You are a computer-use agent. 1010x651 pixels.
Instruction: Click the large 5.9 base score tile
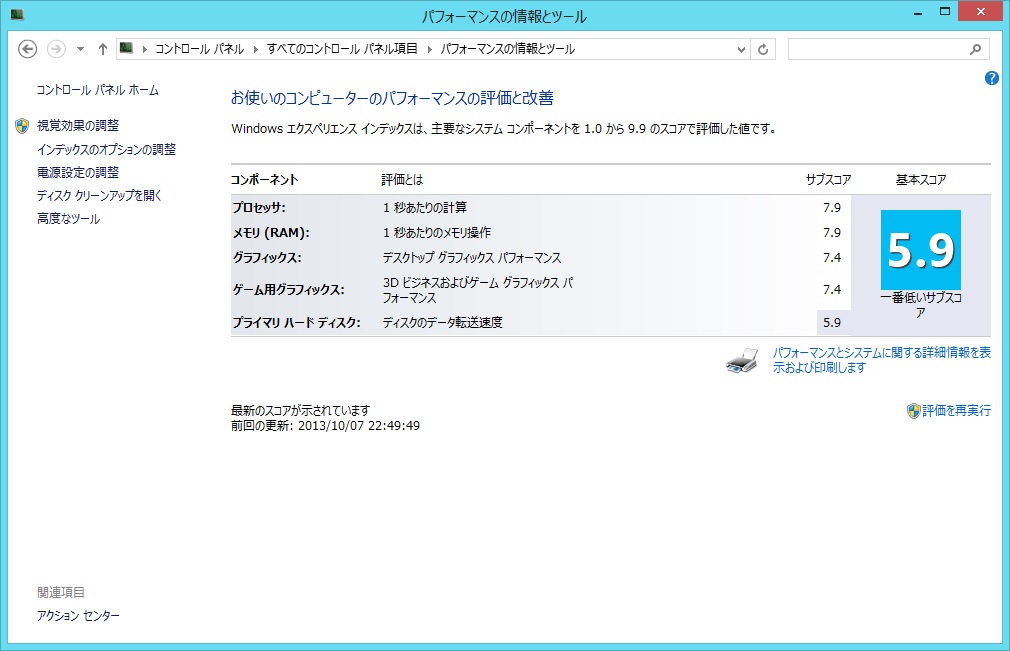[920, 250]
